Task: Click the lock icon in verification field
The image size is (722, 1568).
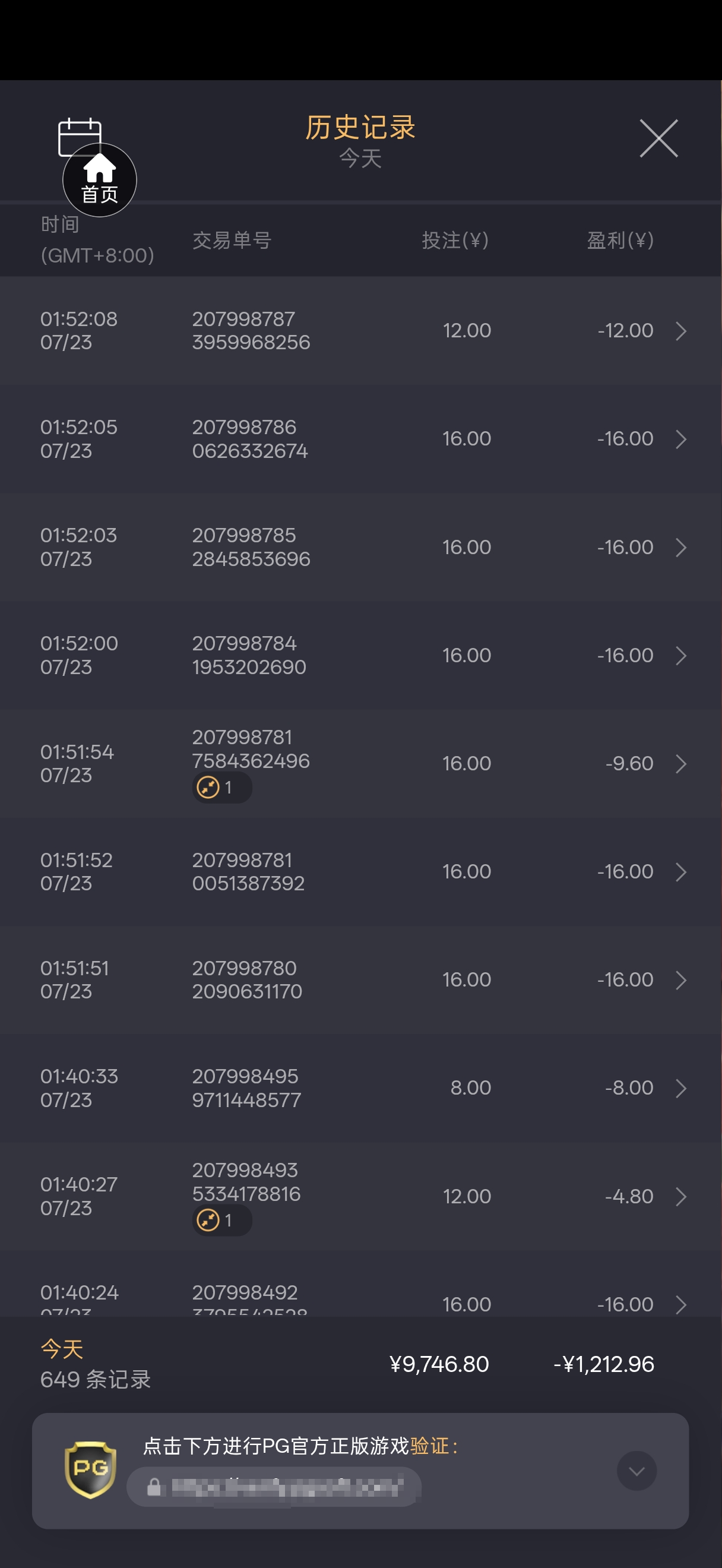Action: coord(154,1487)
